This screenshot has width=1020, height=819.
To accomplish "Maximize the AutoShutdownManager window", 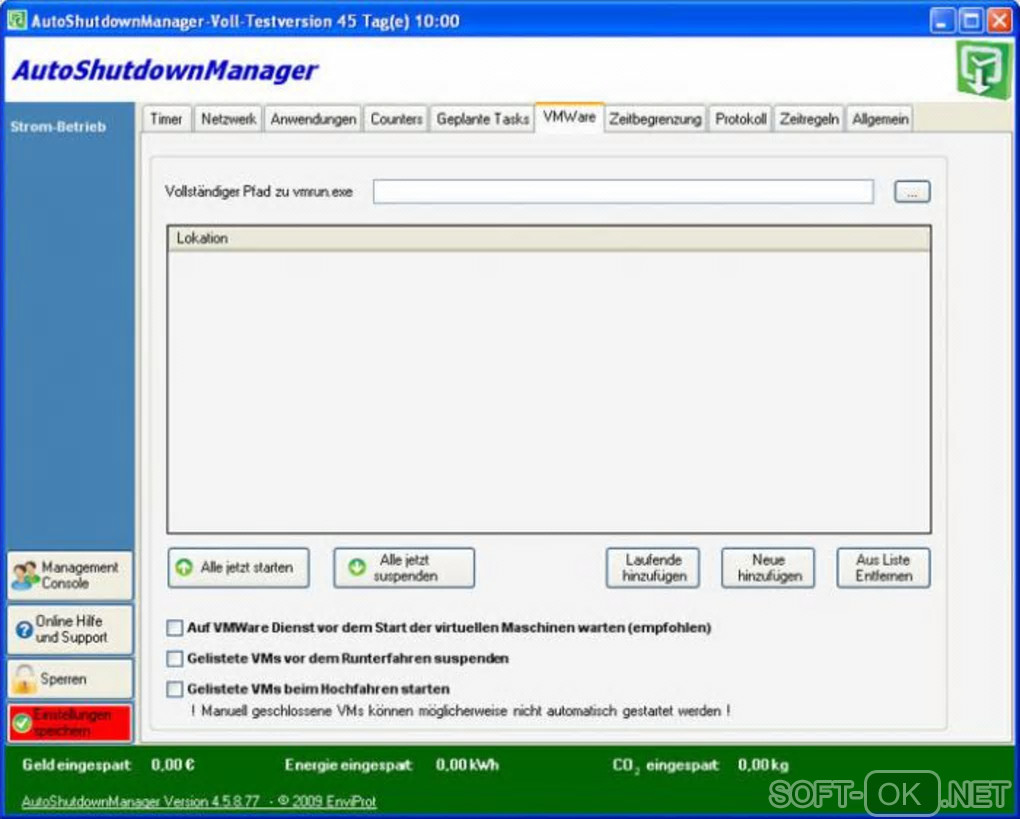I will coord(971,21).
